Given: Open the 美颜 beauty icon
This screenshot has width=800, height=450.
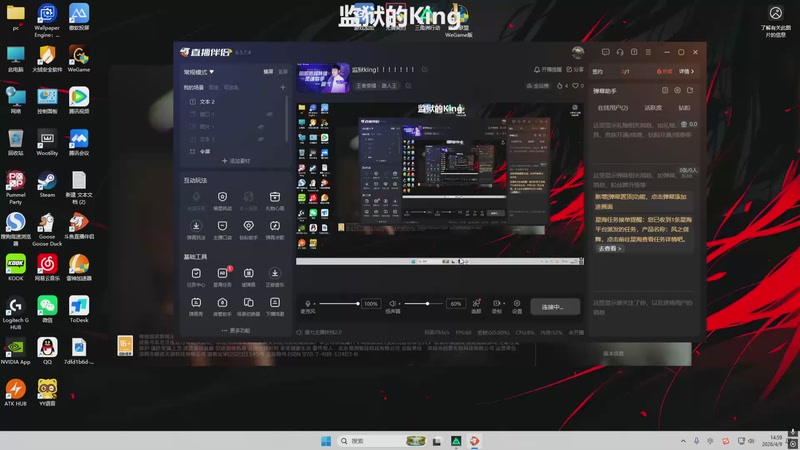Looking at the screenshot, I should click(476, 303).
